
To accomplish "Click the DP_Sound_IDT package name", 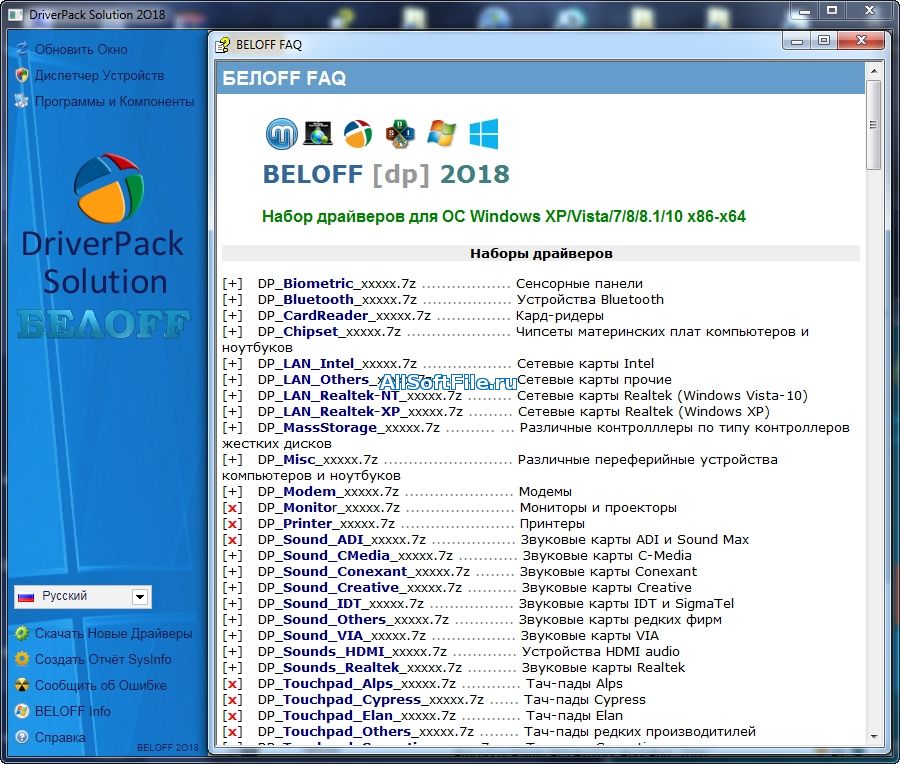I will 341,604.
